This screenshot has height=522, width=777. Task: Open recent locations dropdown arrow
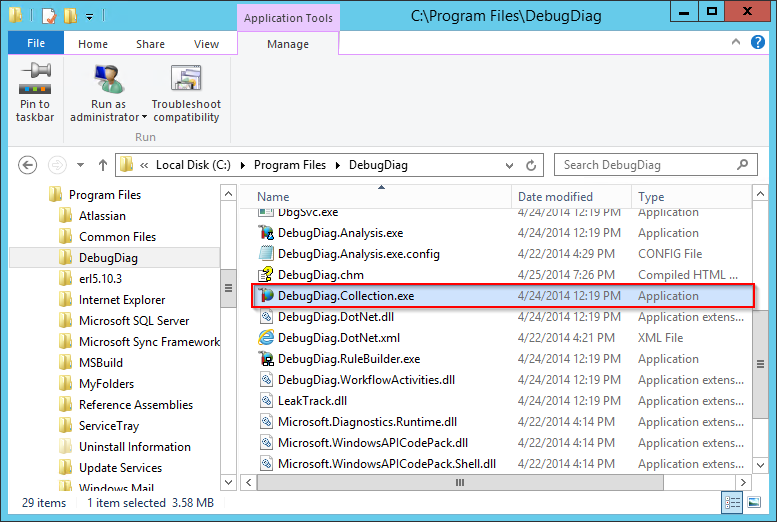(x=80, y=165)
